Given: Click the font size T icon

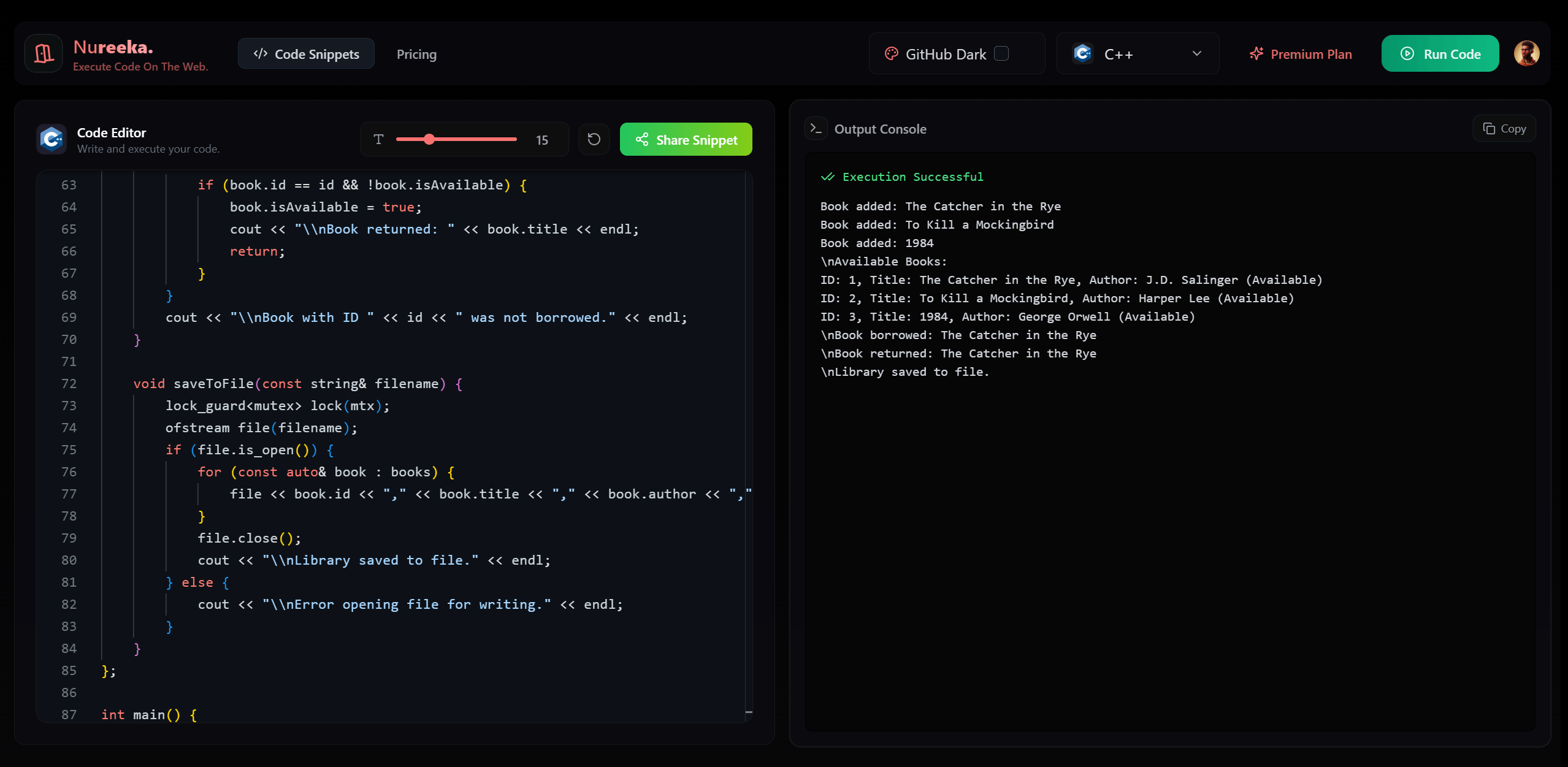Looking at the screenshot, I should (x=378, y=139).
